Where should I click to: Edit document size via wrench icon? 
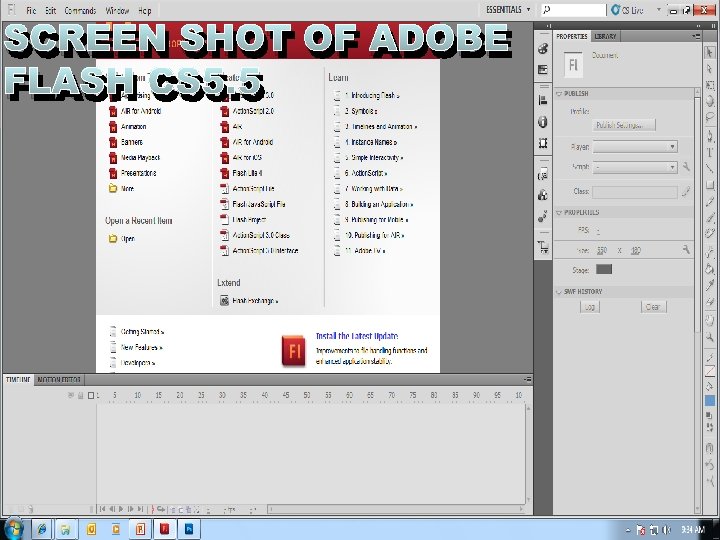click(686, 250)
